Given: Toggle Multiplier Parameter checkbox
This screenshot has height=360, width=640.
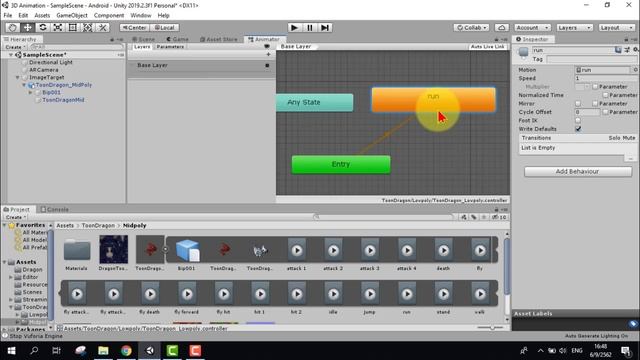Looking at the screenshot, I should point(595,87).
